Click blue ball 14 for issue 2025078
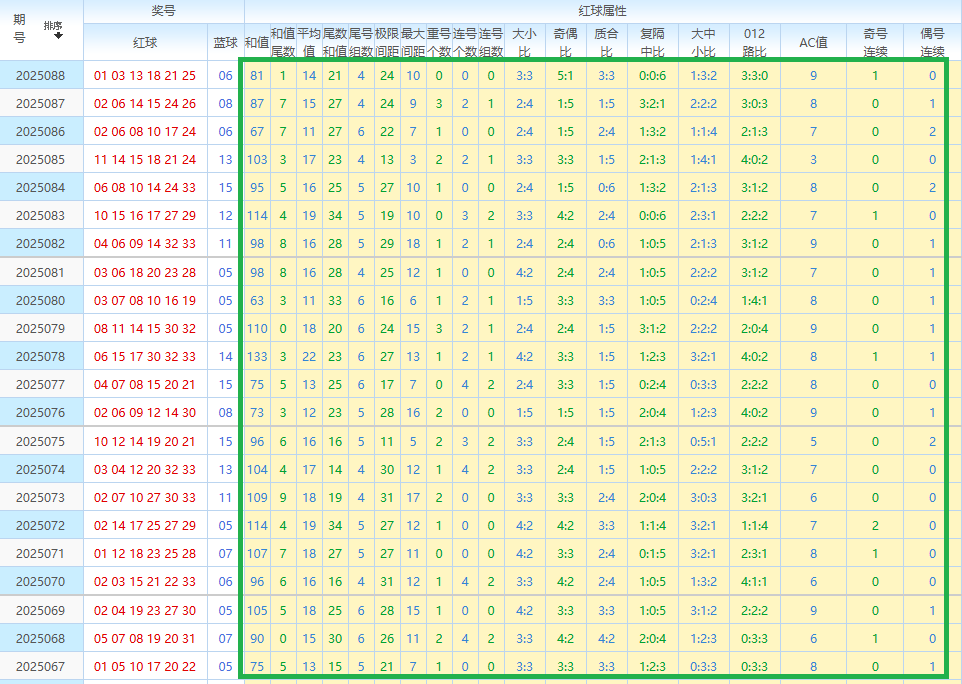This screenshot has height=684, width=962. tap(225, 356)
